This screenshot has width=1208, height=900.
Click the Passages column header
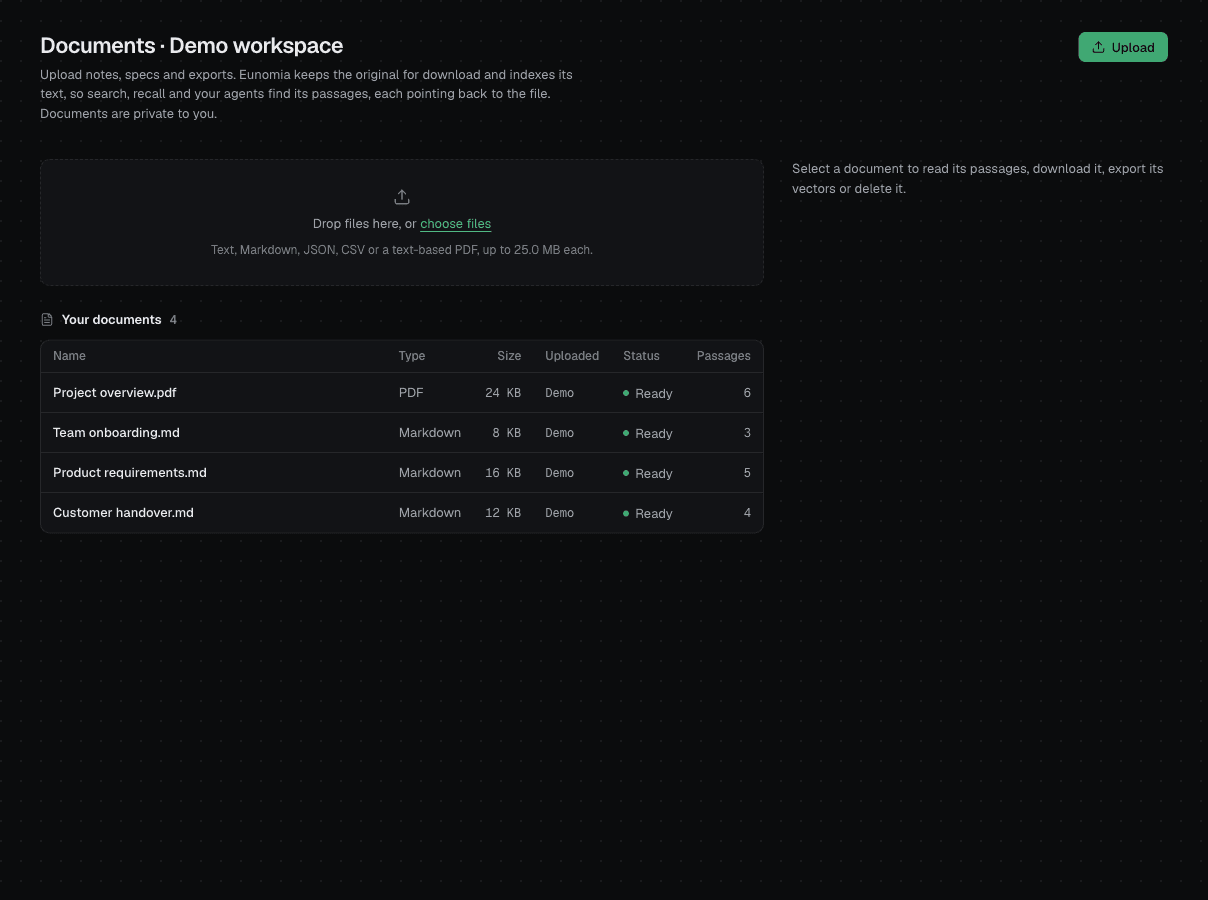[724, 356]
